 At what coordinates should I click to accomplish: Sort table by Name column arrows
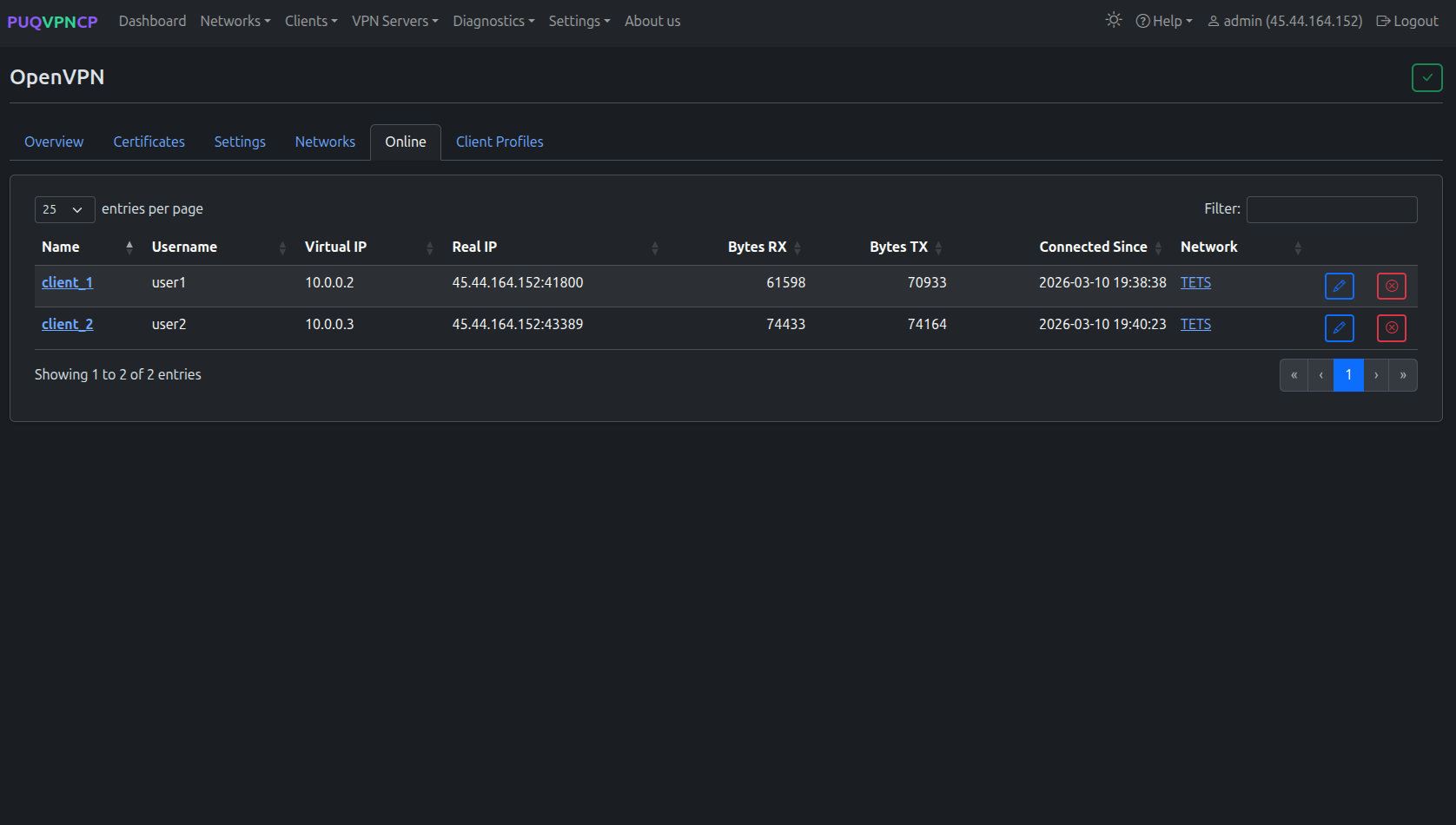(x=129, y=247)
